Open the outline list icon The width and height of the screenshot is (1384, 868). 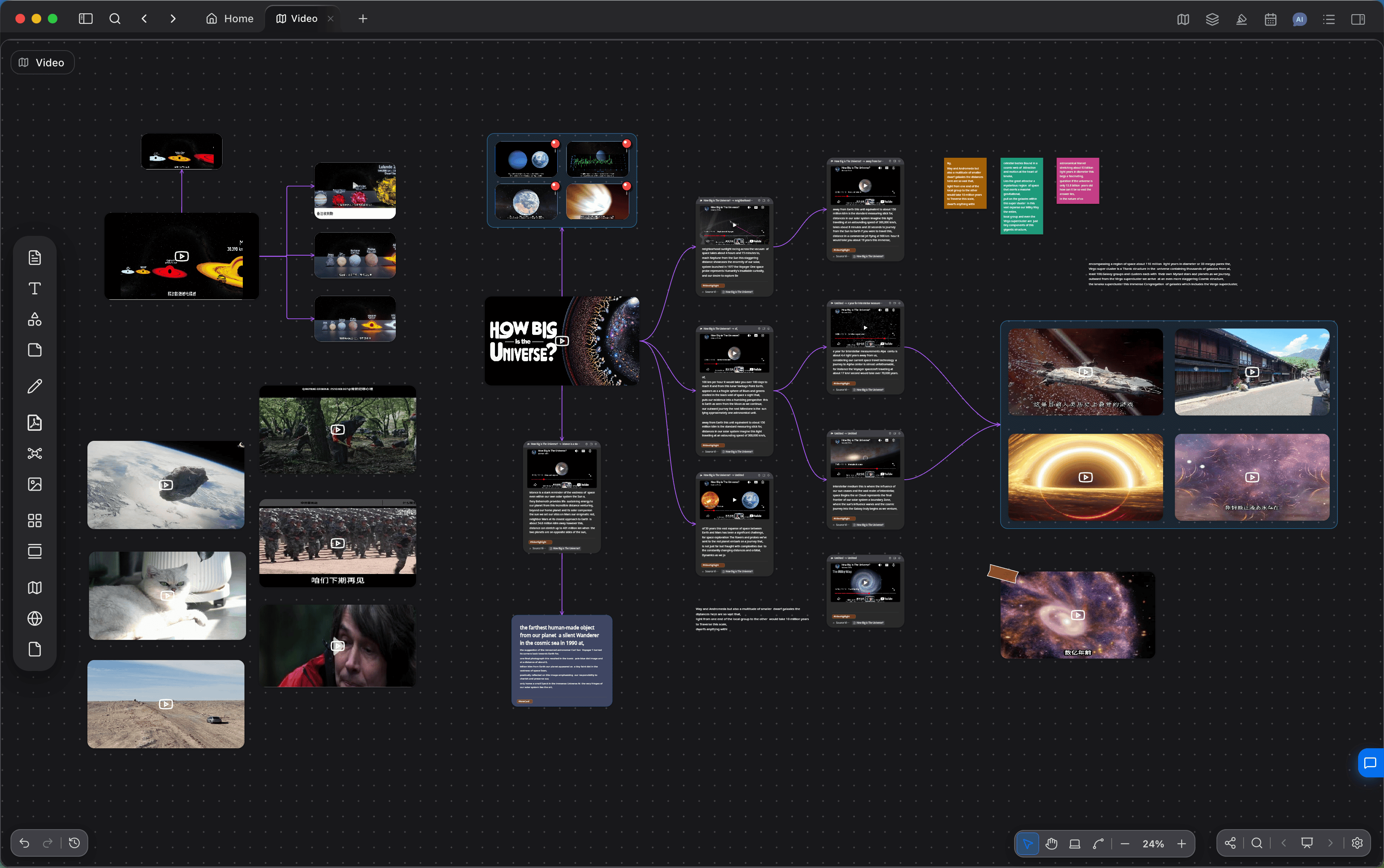(x=1329, y=19)
